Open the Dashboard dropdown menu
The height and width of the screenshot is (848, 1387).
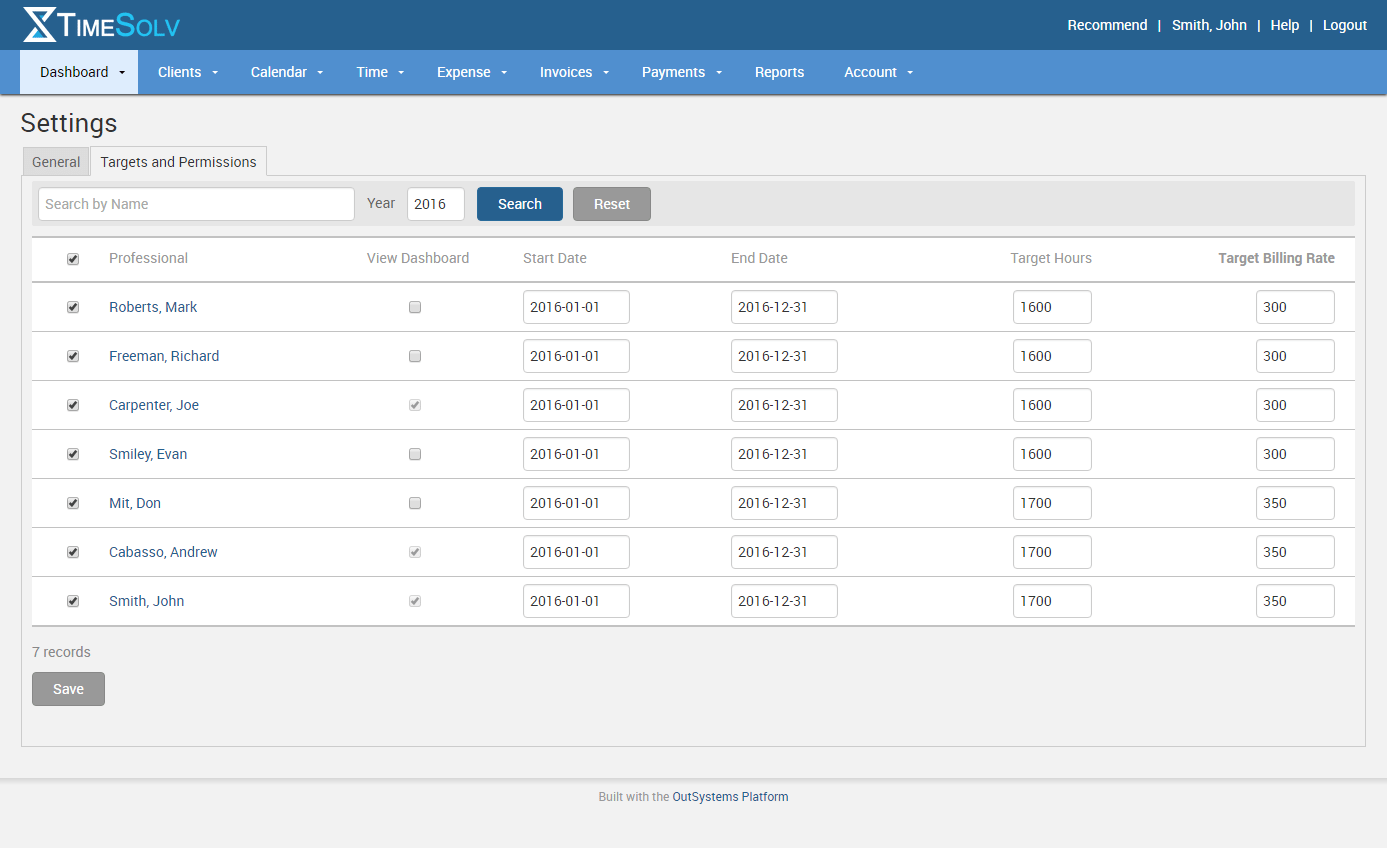[78, 72]
